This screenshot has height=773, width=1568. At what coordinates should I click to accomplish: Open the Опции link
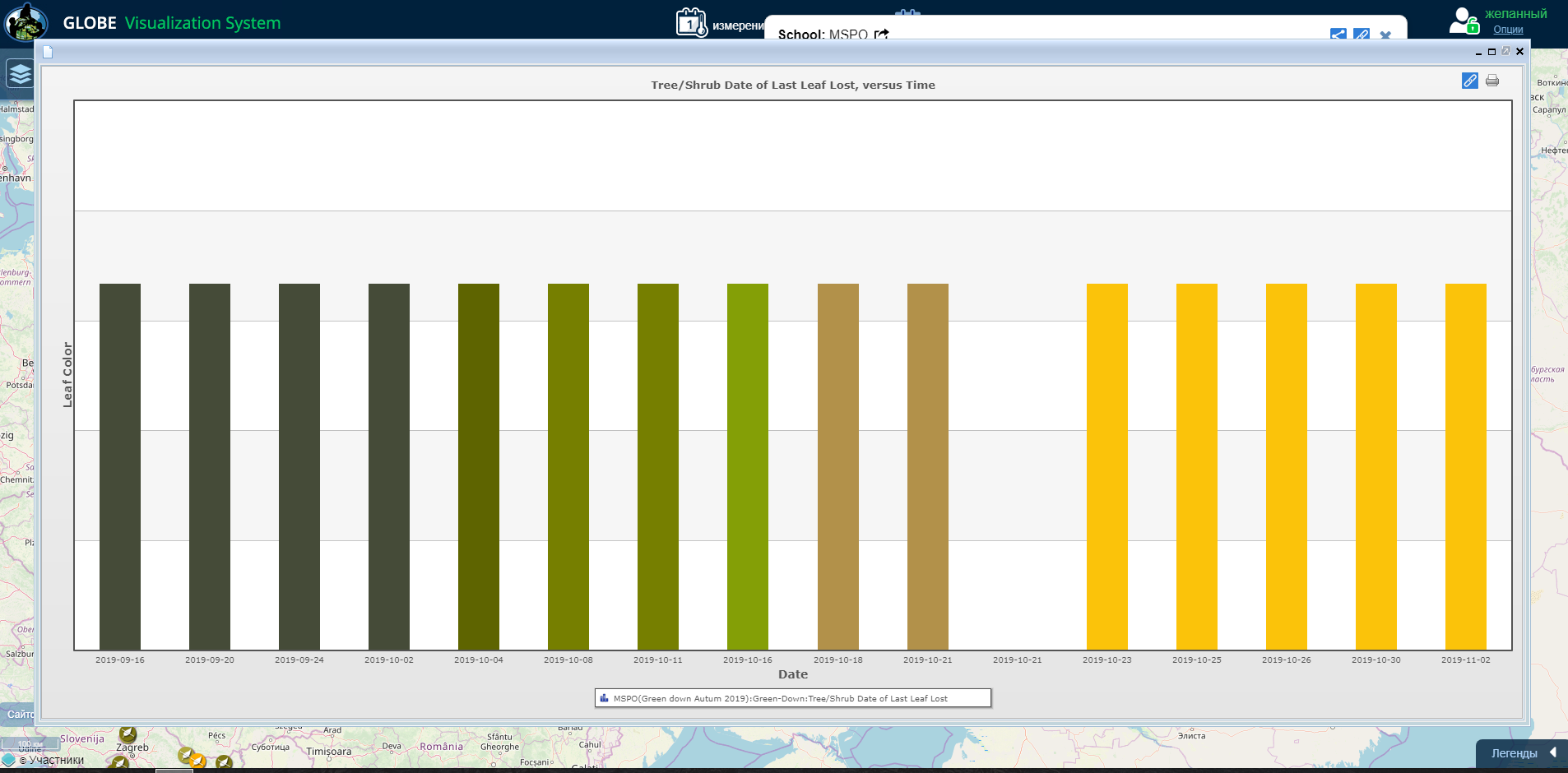coord(1508,30)
